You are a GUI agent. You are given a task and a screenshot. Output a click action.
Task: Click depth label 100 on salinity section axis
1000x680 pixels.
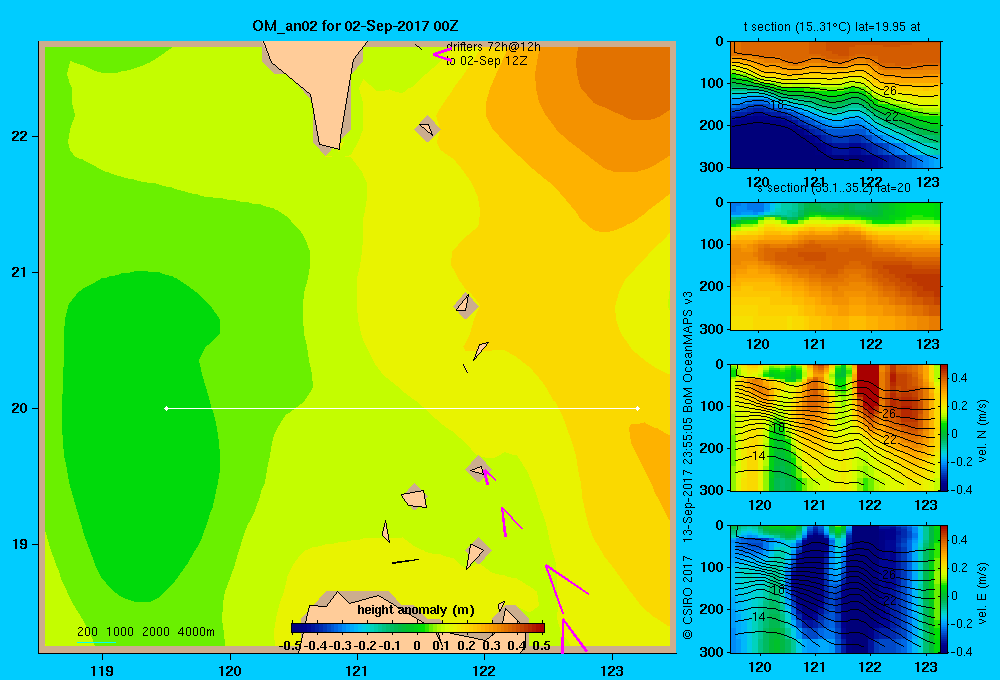pos(712,244)
